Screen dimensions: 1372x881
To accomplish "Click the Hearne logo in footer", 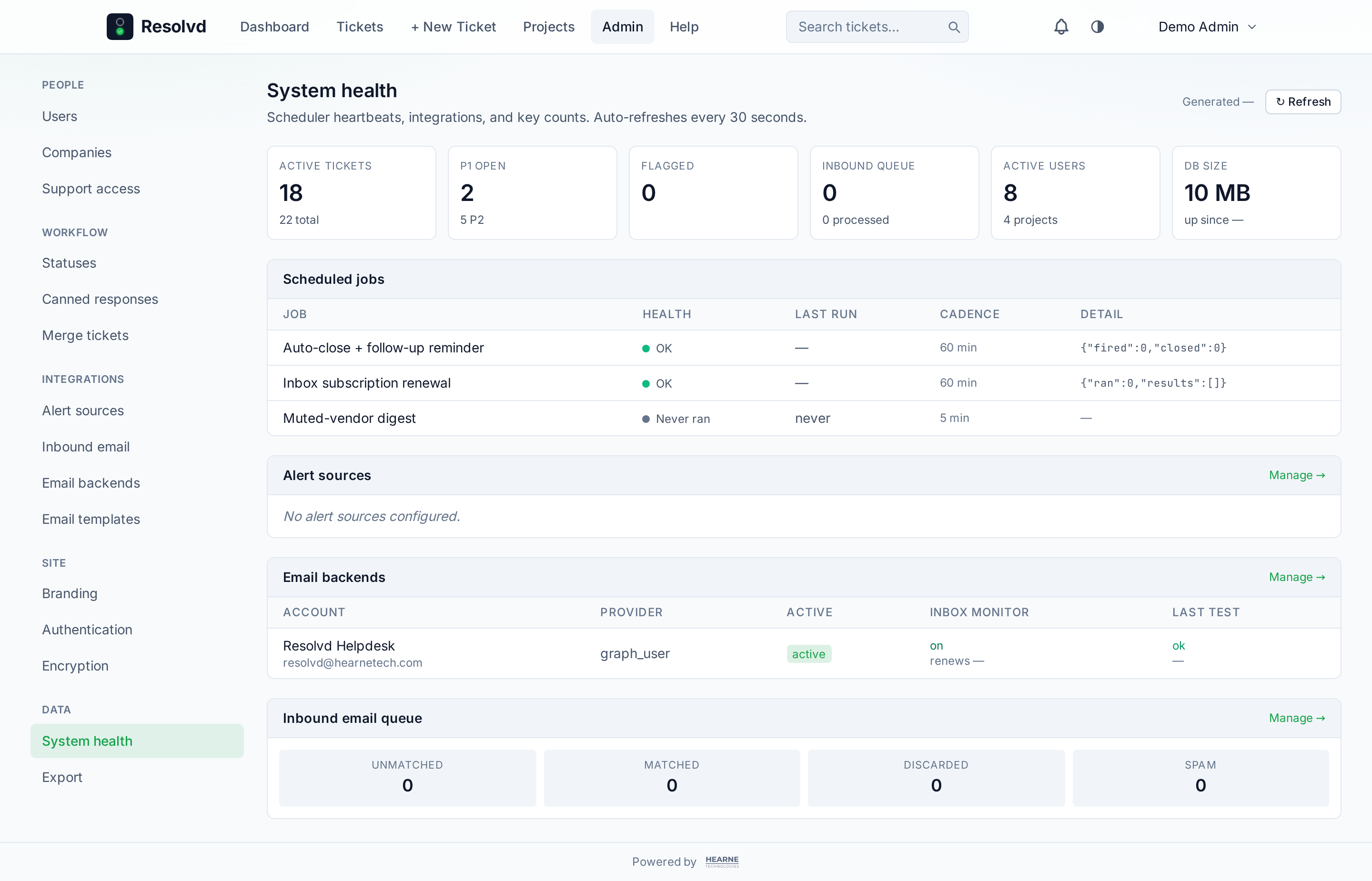I will pos(722,861).
